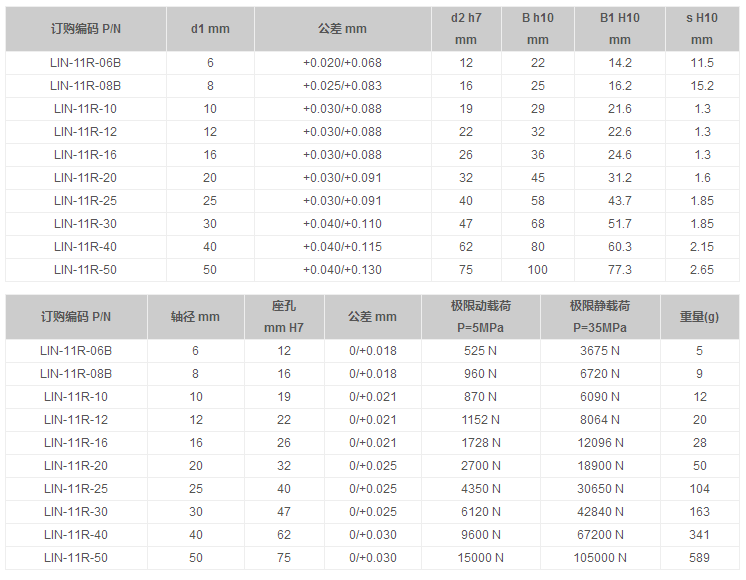Select the +0.040/+0.130 tolerance cell

[x=342, y=270]
